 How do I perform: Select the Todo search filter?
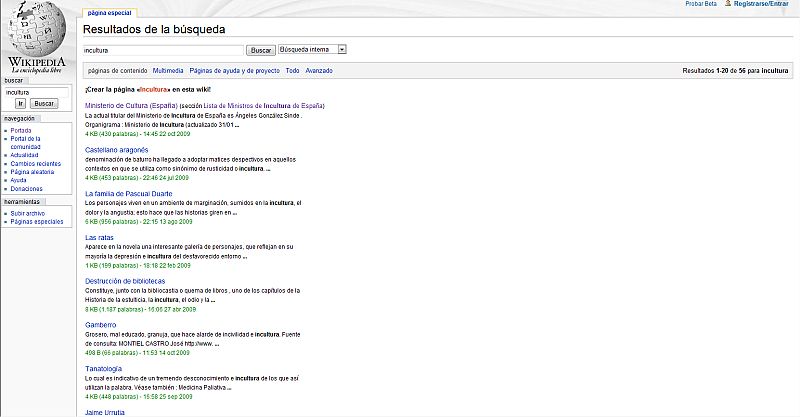click(x=292, y=71)
